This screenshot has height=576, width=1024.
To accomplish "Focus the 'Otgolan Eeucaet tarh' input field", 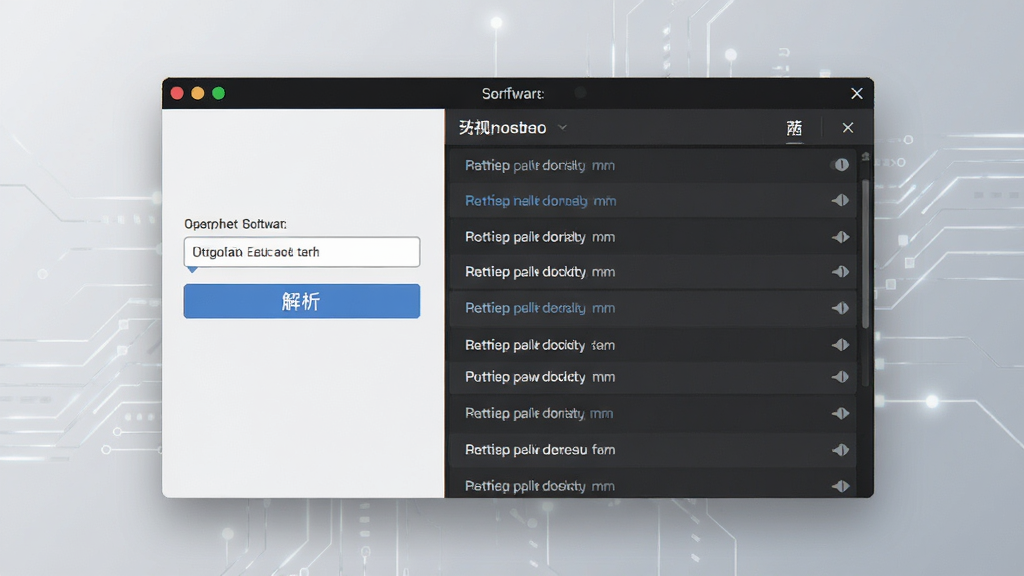I will click(x=302, y=252).
